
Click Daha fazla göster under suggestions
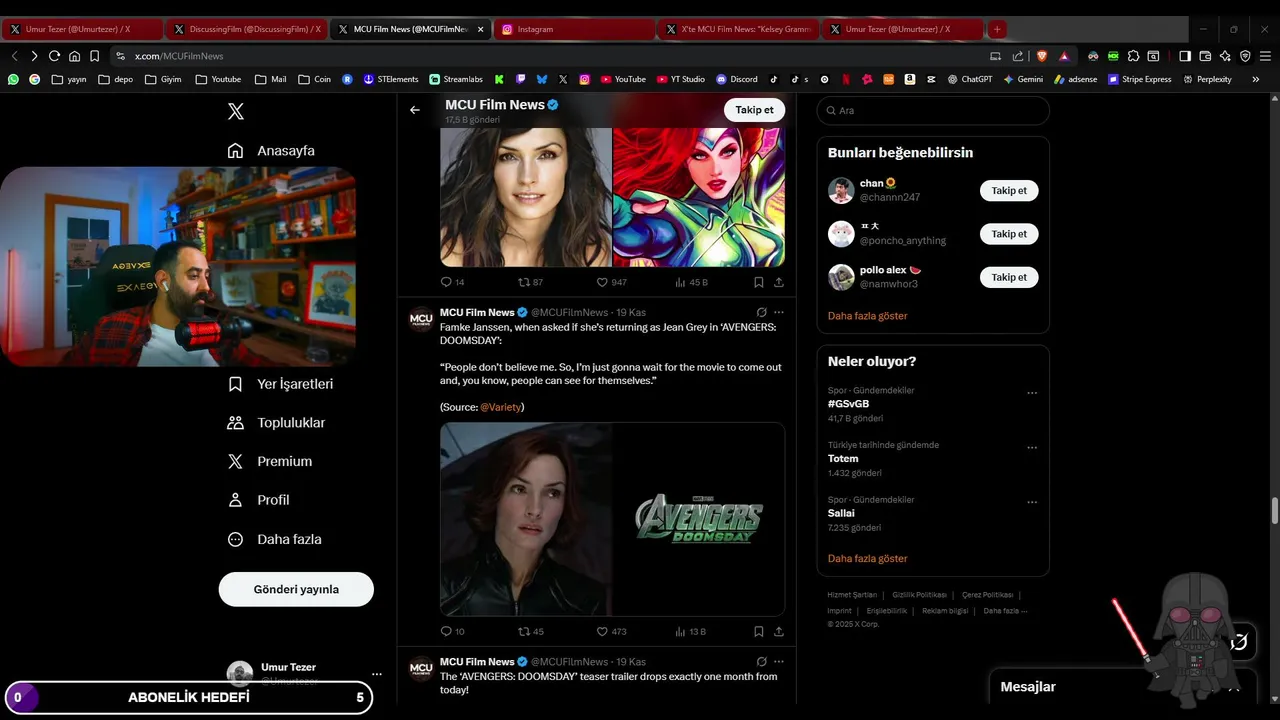pos(868,316)
